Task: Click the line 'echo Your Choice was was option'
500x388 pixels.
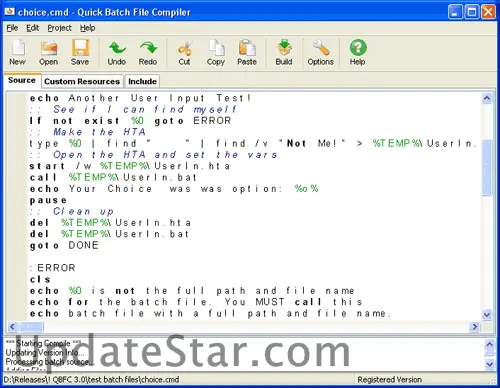Action: tap(174, 189)
